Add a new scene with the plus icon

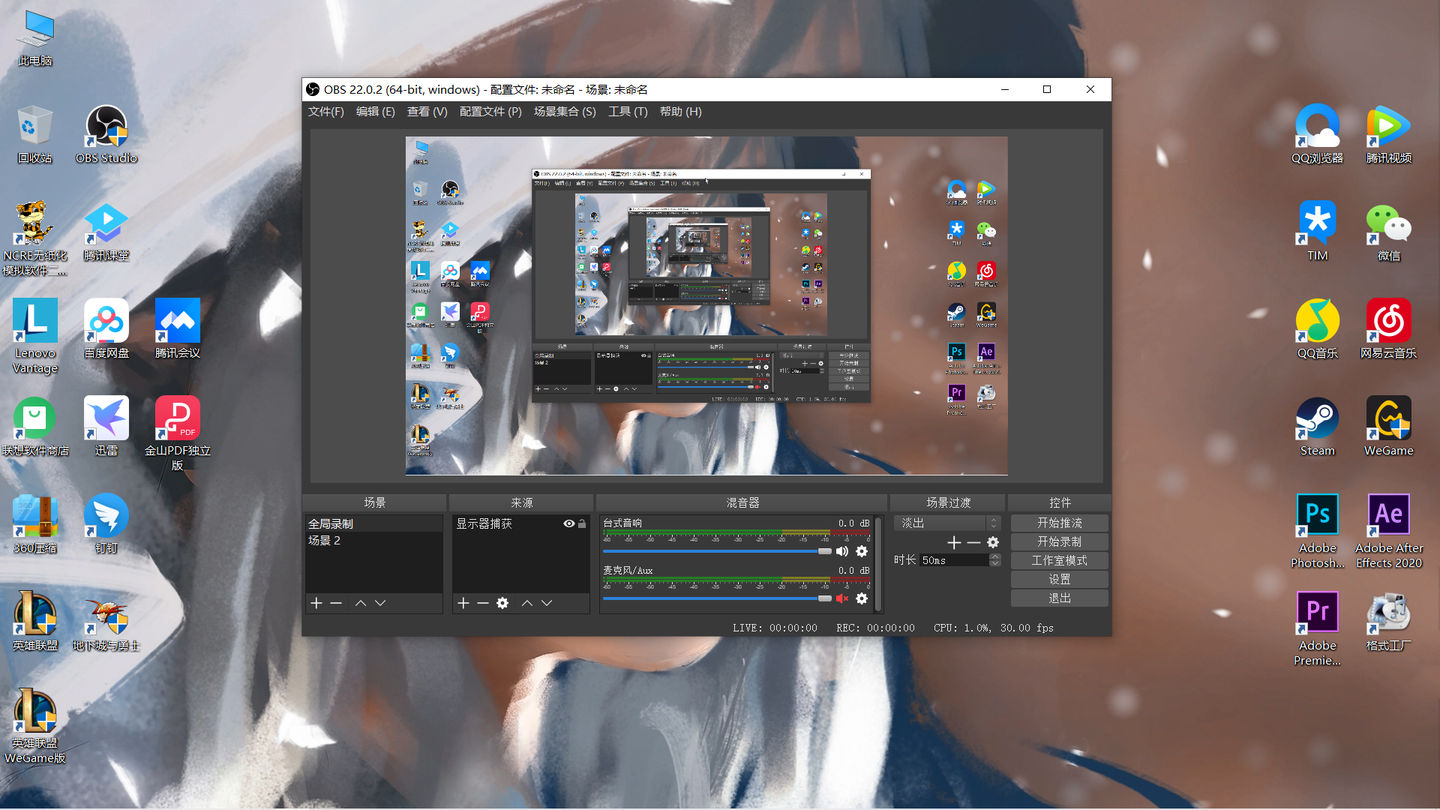coord(317,602)
